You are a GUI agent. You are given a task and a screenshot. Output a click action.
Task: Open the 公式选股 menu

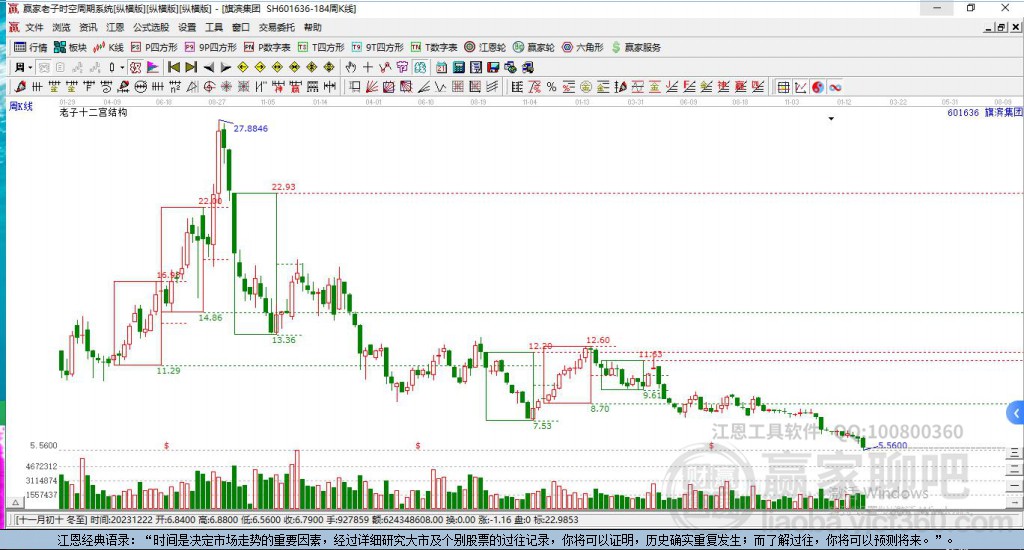point(151,27)
